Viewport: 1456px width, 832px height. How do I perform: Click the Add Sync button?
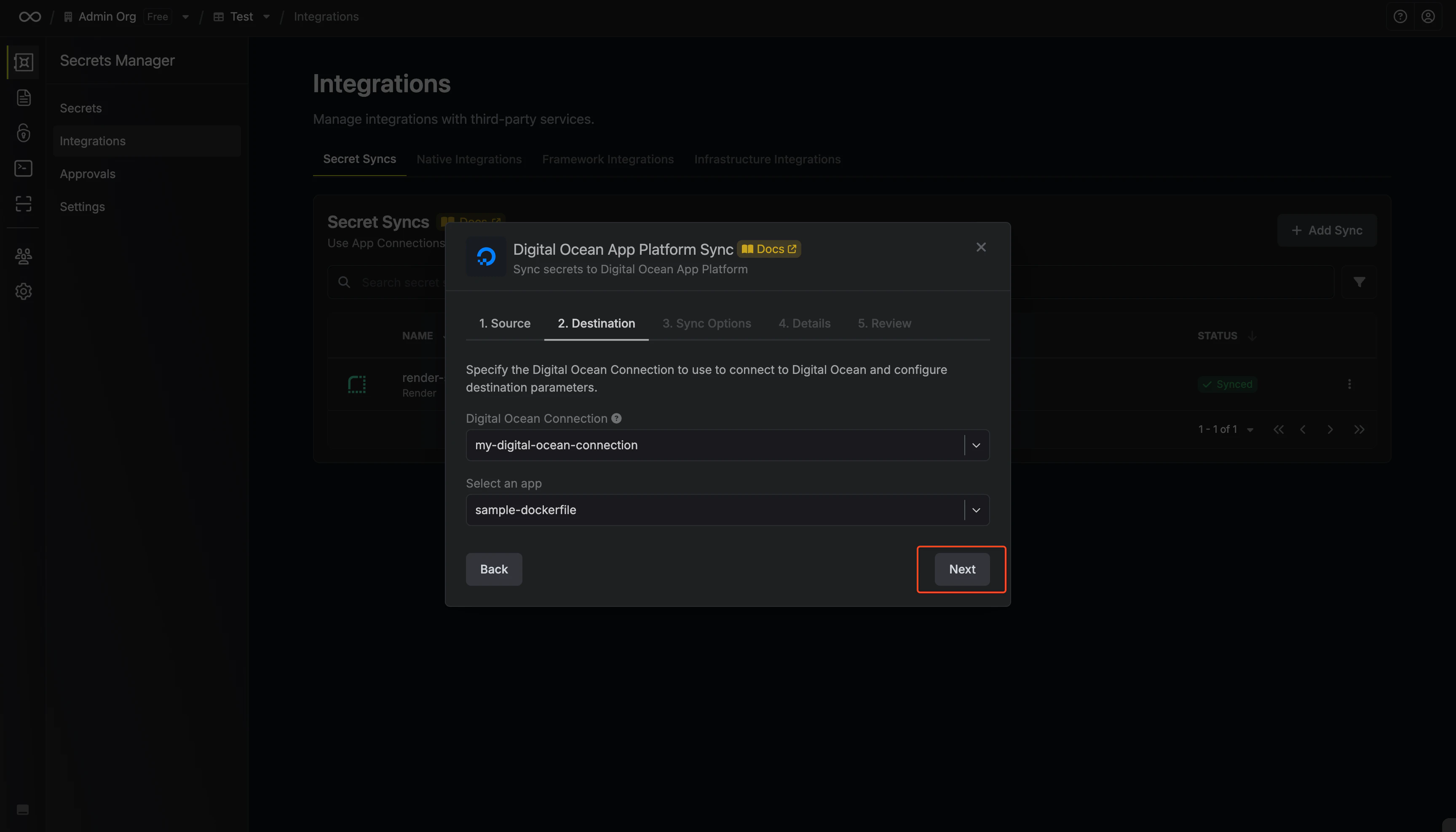(x=1327, y=230)
